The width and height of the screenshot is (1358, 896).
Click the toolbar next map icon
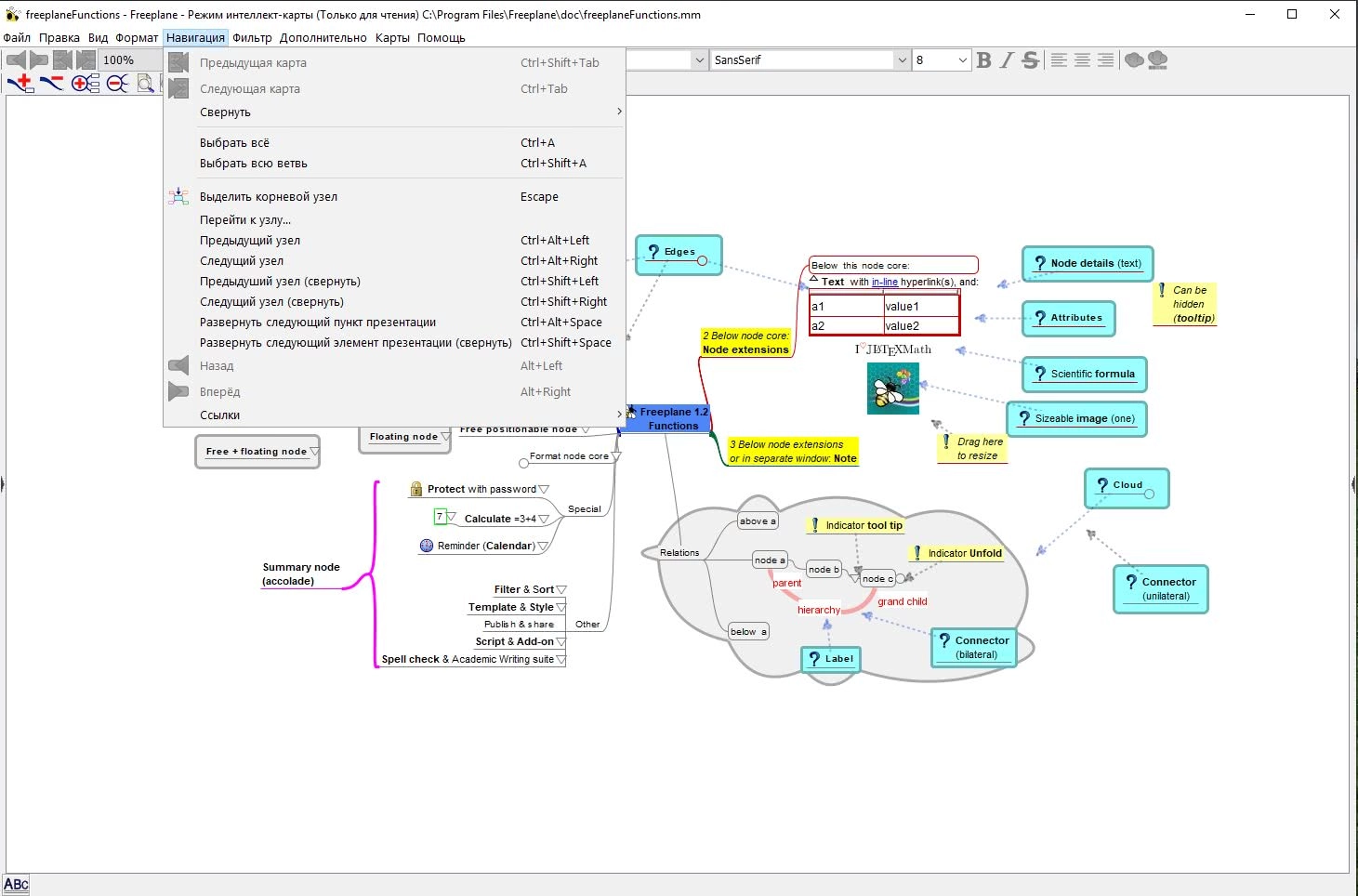(x=86, y=60)
